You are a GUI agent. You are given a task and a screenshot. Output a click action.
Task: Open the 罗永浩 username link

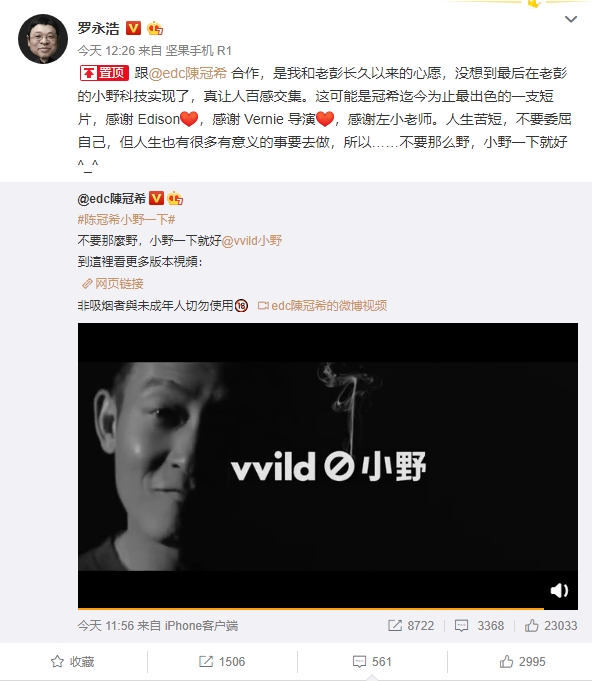[x=99, y=28]
